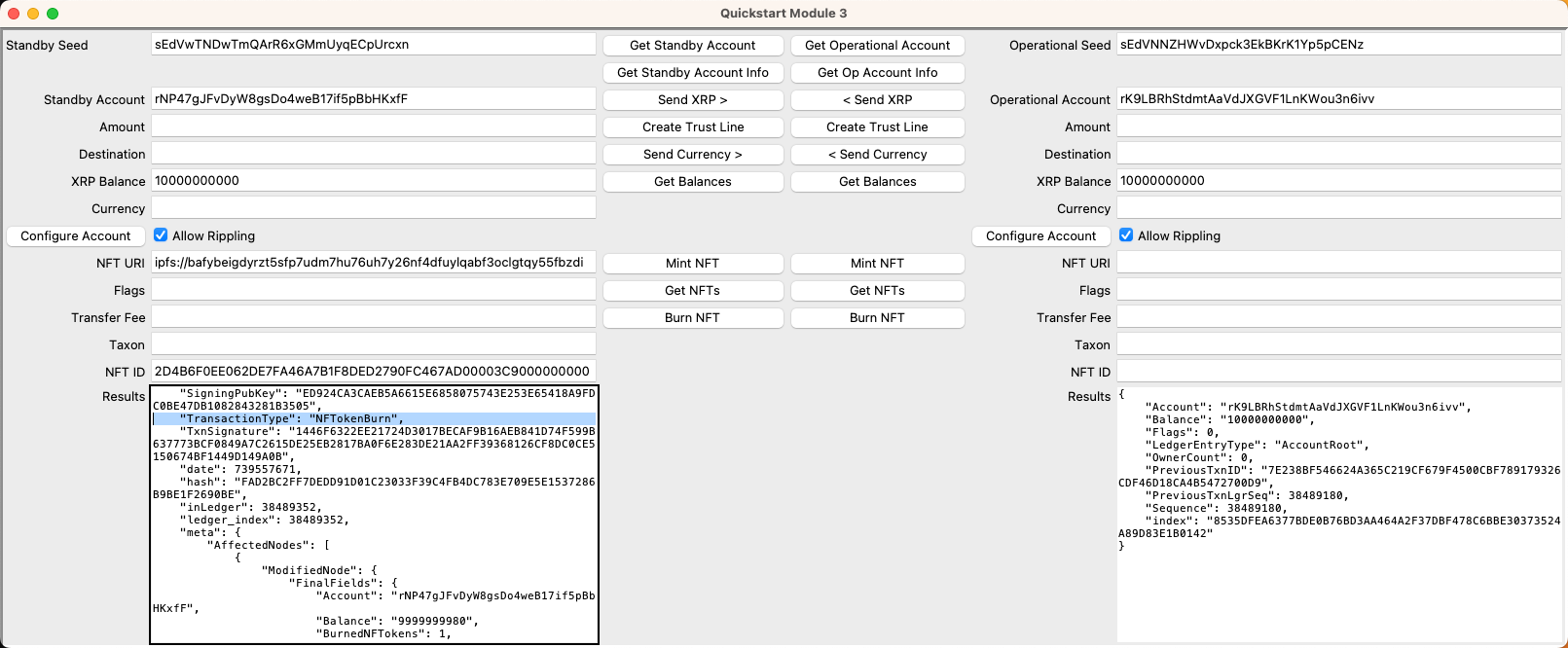Image resolution: width=1568 pixels, height=648 pixels.
Task: Click inside the standby Results text box
Action: [x=373, y=514]
